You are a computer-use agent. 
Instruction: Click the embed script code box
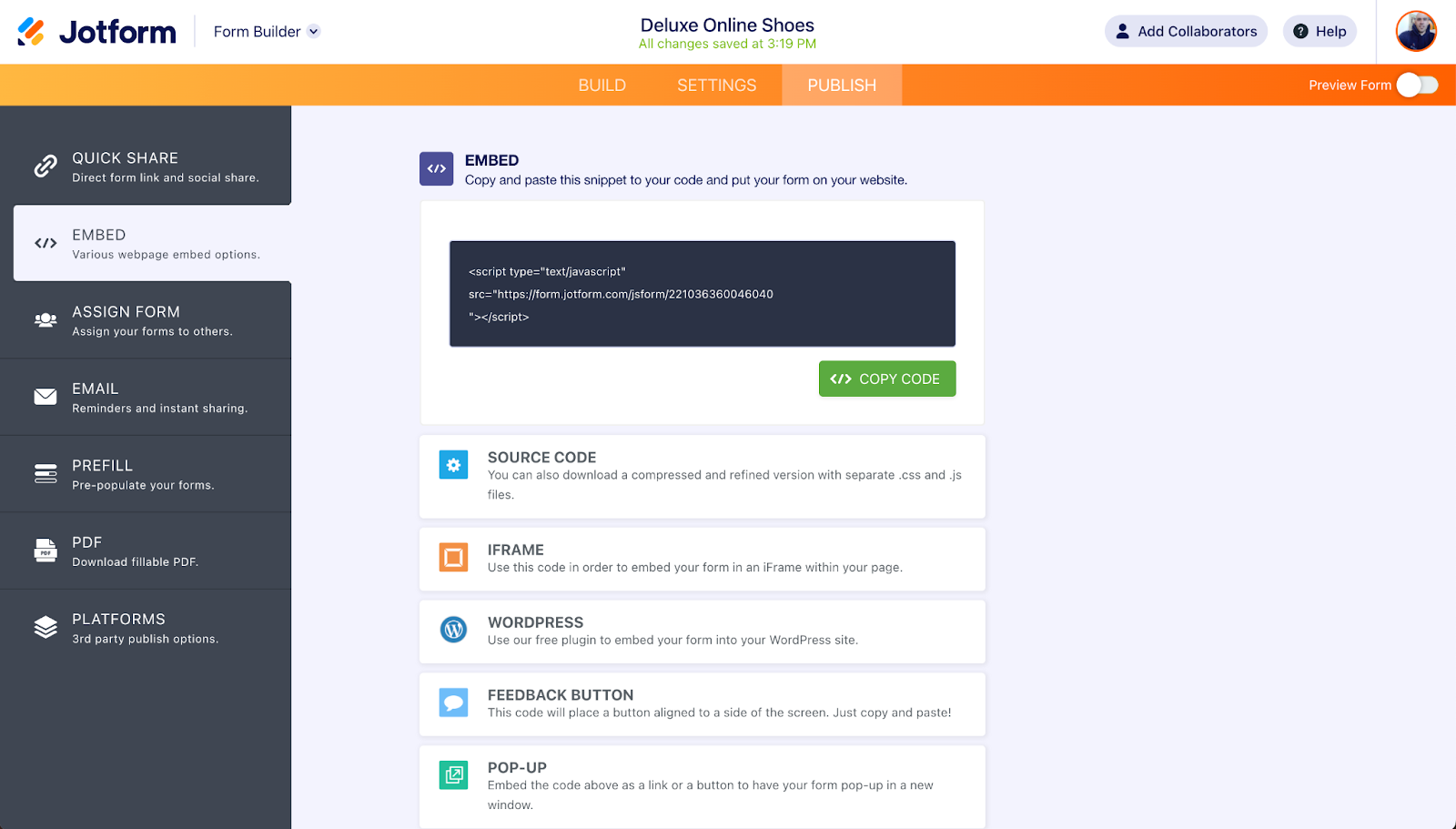click(703, 294)
